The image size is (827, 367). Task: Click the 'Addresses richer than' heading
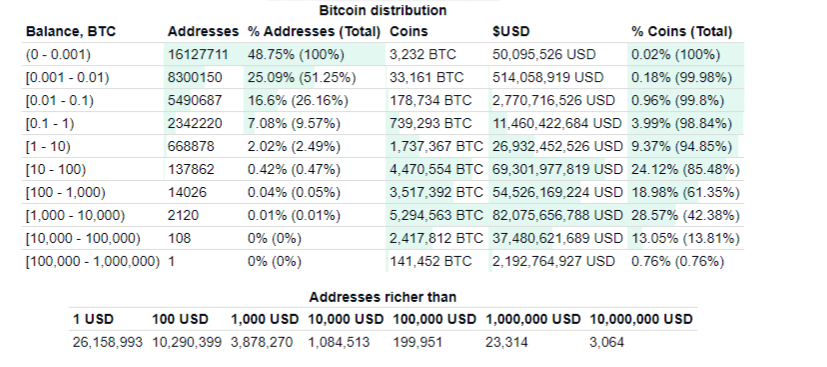click(x=383, y=297)
